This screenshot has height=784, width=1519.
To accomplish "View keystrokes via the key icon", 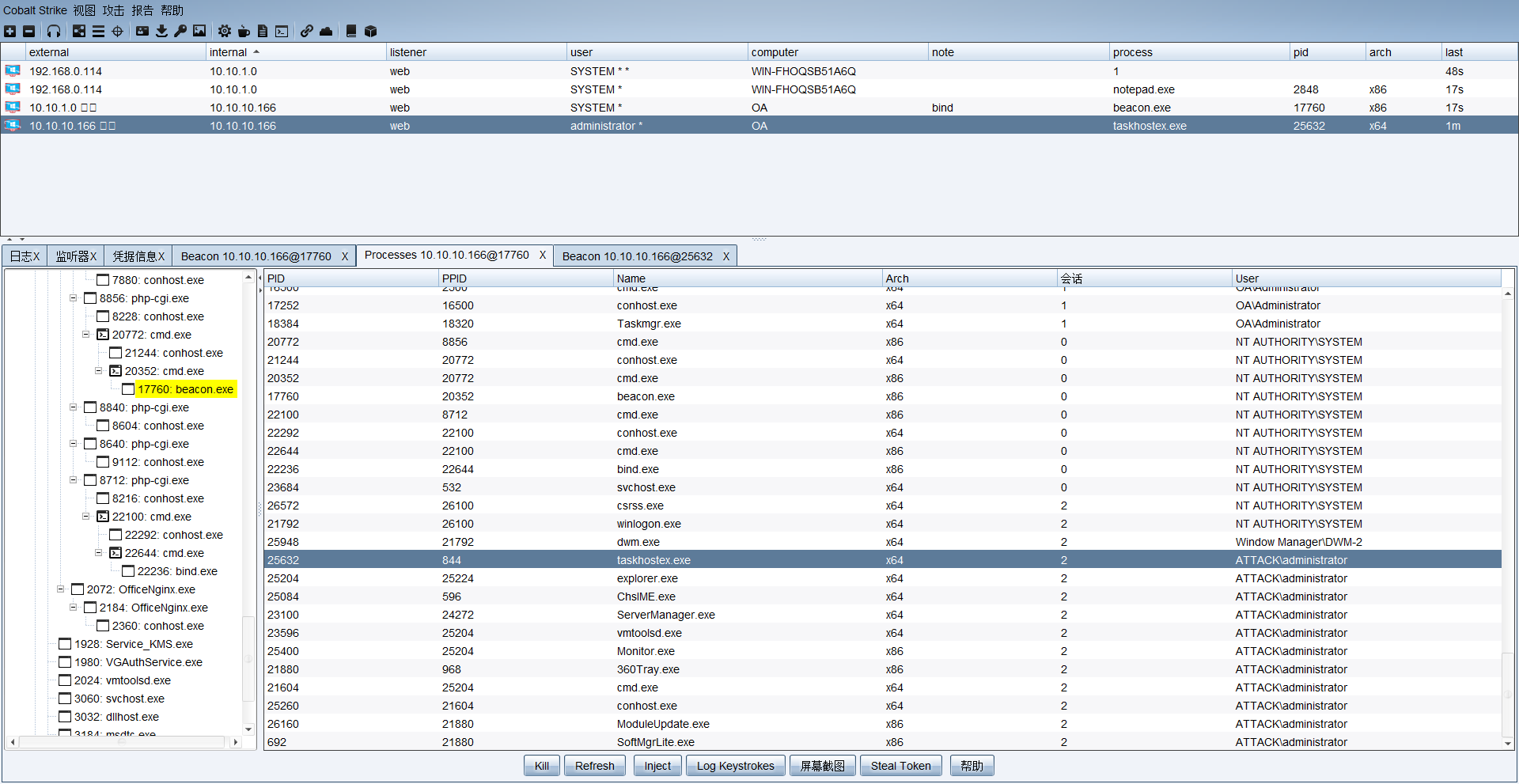I will tap(180, 31).
